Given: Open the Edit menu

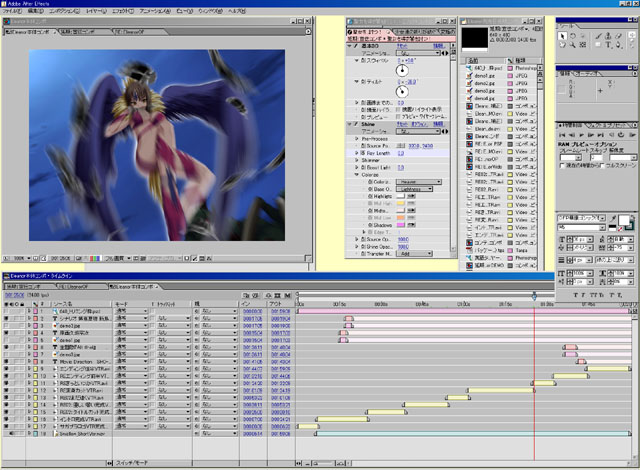Looking at the screenshot, I should (x=36, y=11).
